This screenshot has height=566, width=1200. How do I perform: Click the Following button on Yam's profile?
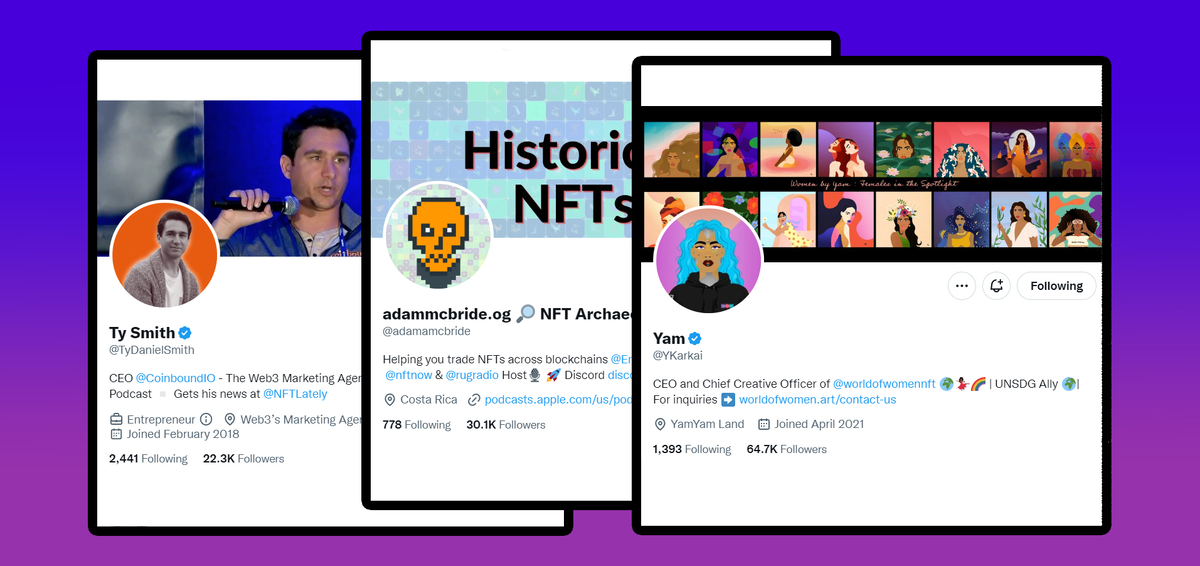1056,286
